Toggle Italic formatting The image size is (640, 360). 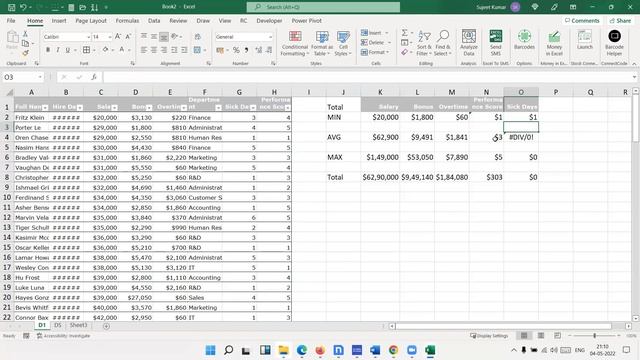point(58,50)
